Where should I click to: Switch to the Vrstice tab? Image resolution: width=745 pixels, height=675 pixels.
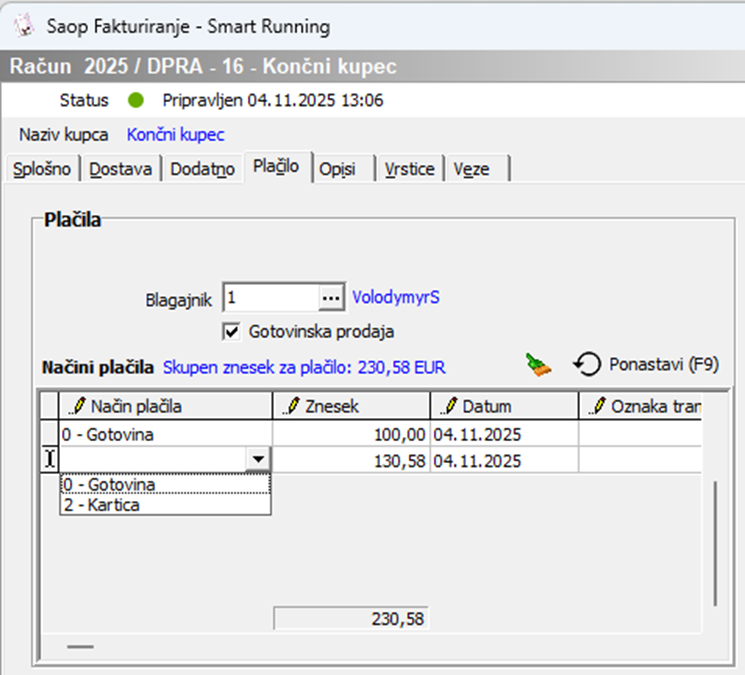click(410, 169)
